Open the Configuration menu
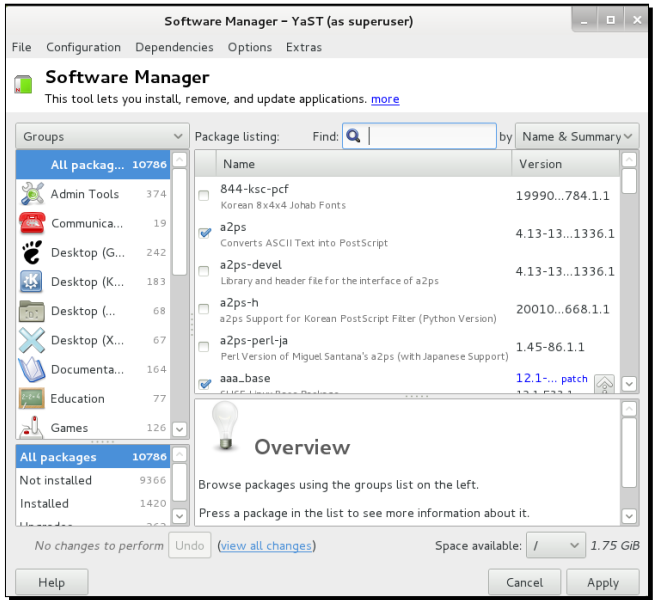The width and height of the screenshot is (658, 602). pyautogui.click(x=83, y=47)
